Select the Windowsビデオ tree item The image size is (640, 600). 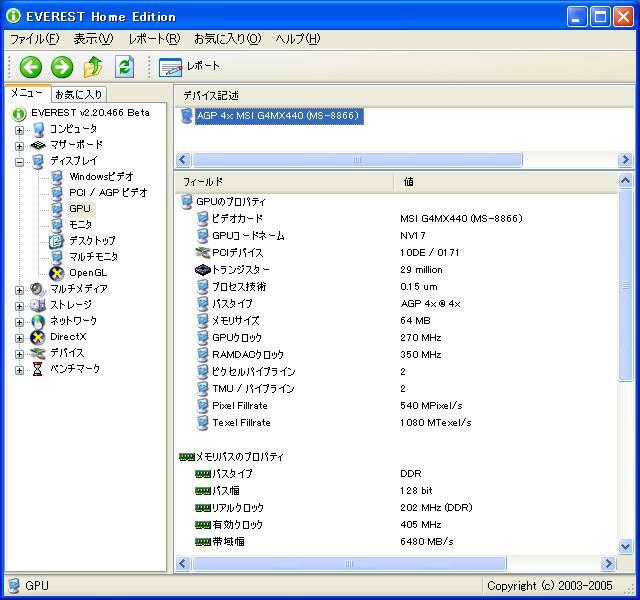coord(102,177)
